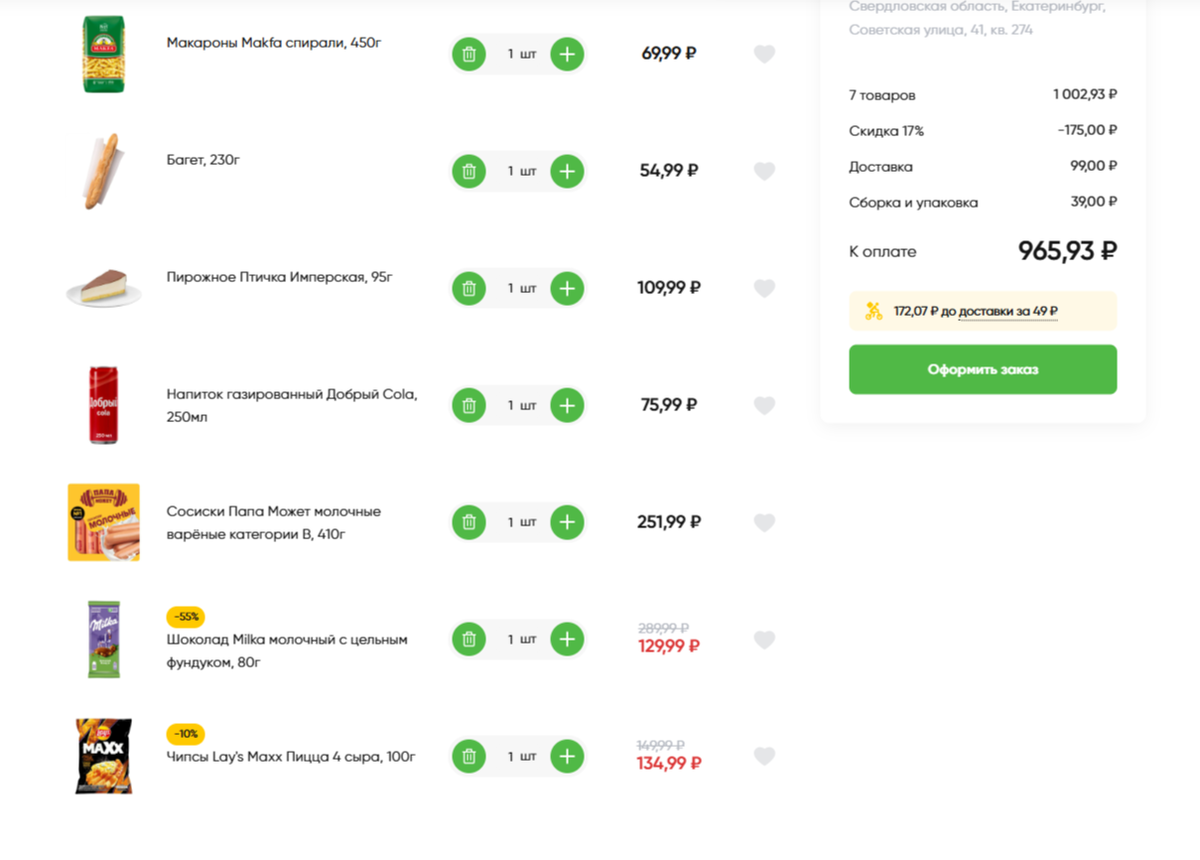
Task: Click the Добрый Cola product name
Action: pyautogui.click(x=291, y=394)
